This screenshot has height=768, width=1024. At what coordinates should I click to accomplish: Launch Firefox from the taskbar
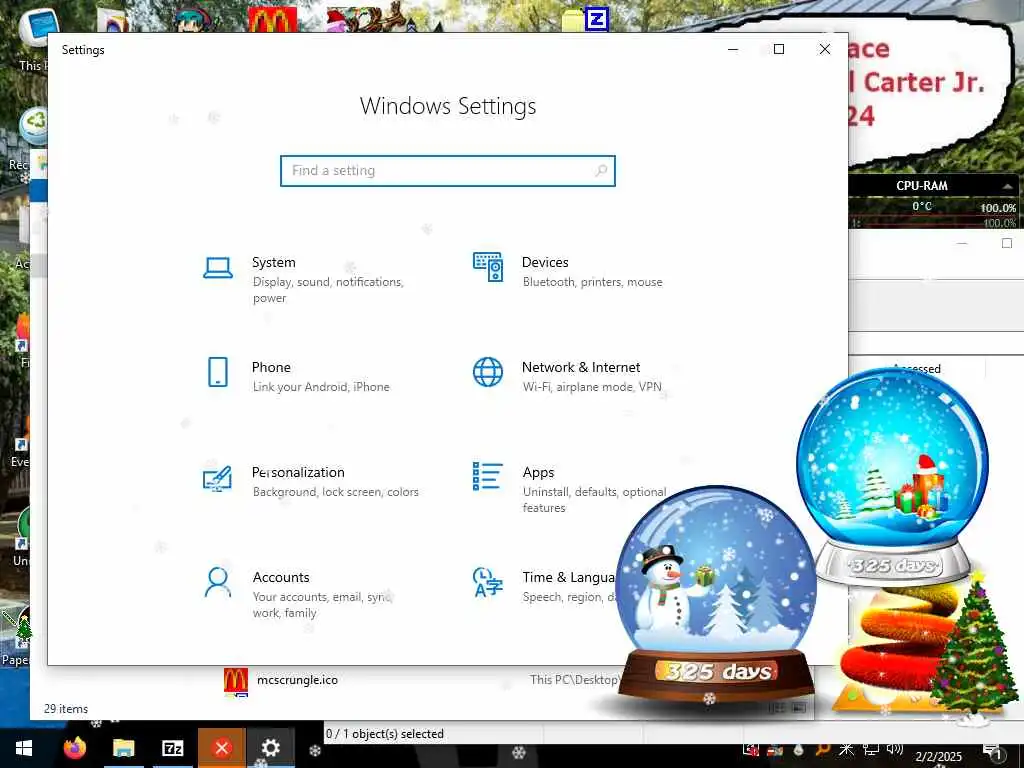click(x=74, y=748)
